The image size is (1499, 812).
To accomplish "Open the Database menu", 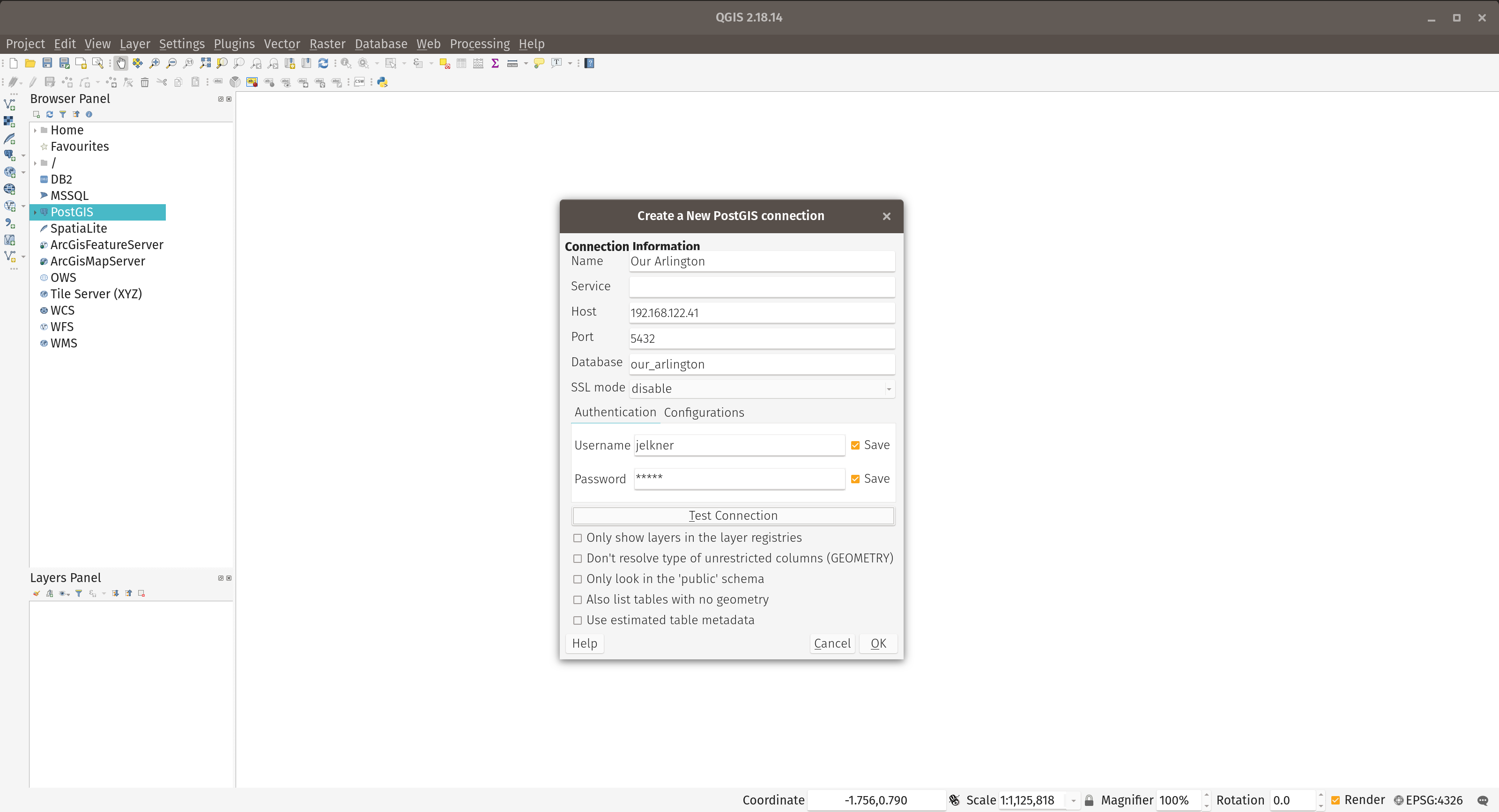I will pyautogui.click(x=380, y=44).
